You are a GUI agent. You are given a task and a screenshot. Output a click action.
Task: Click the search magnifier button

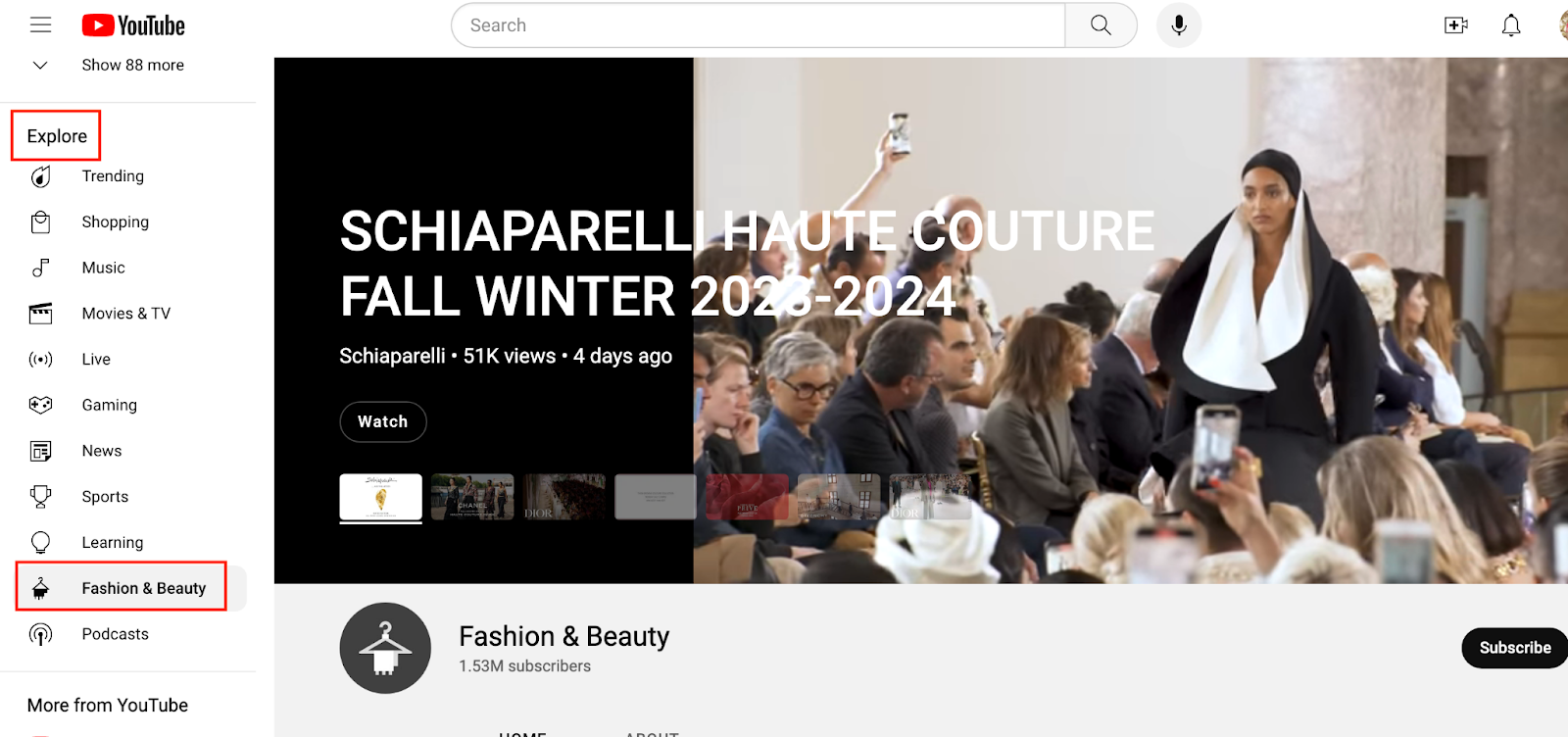(x=1101, y=25)
